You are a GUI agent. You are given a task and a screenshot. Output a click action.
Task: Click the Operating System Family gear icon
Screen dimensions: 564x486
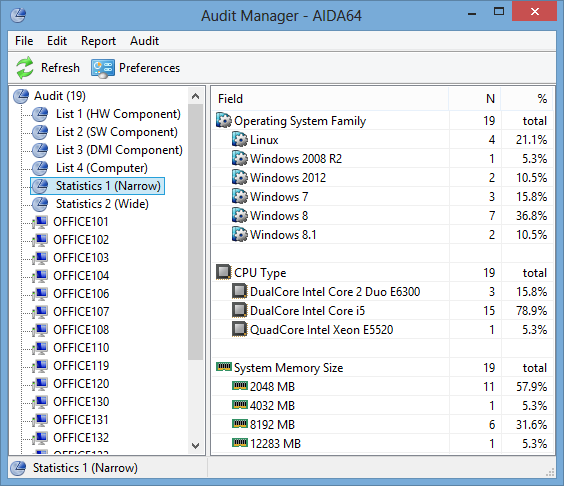pyautogui.click(x=224, y=121)
